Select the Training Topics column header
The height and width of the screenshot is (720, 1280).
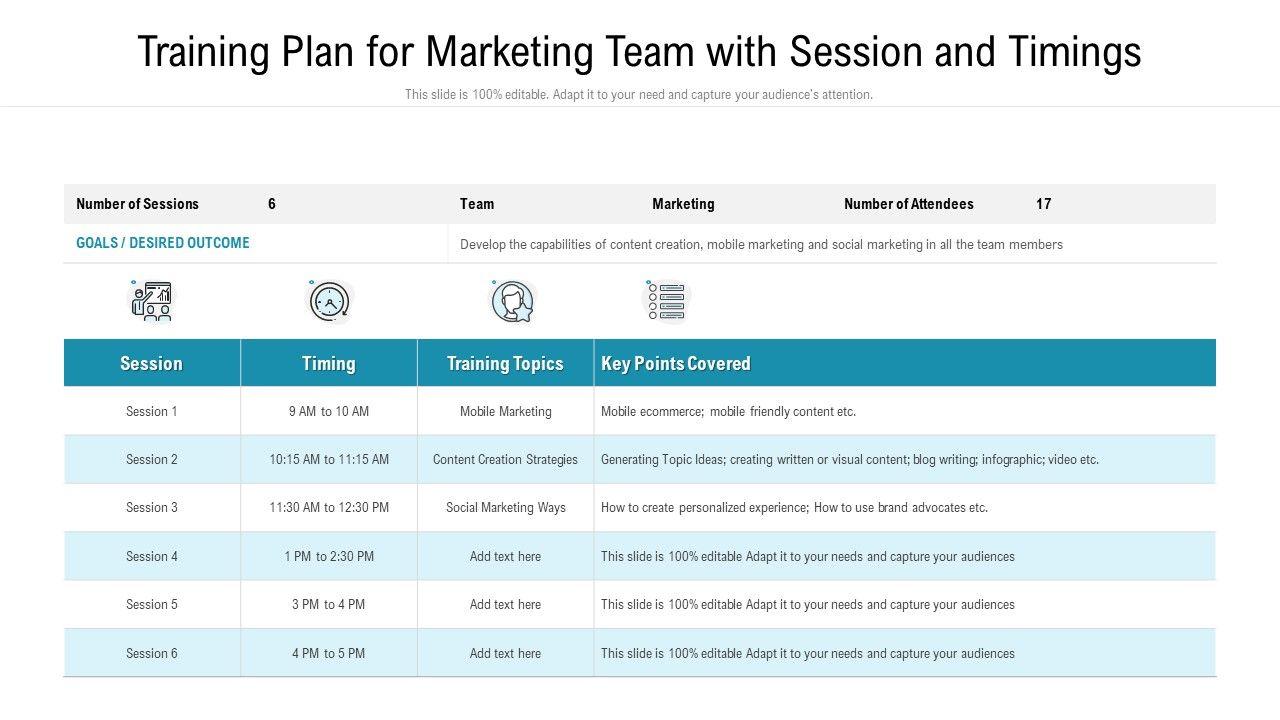[x=505, y=363]
